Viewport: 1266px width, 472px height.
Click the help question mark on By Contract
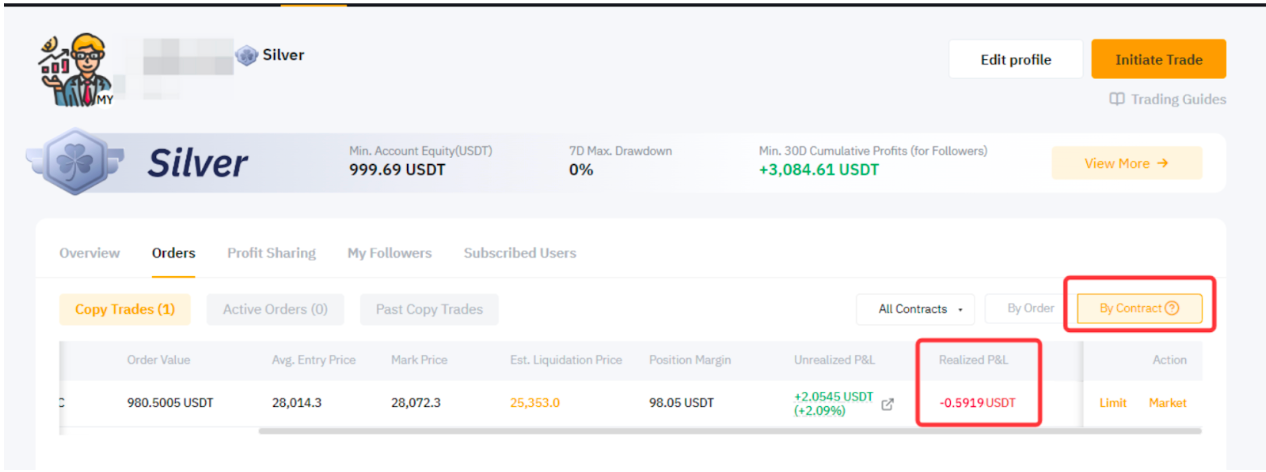pos(1172,308)
